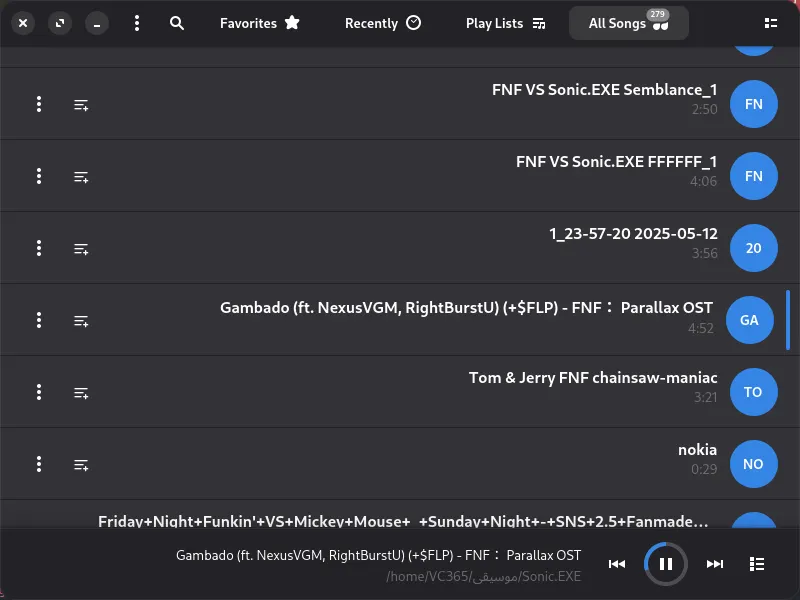Viewport: 800px width, 600px height.
Task: Open options menu for the Gambado song row
Action: [x=39, y=320]
